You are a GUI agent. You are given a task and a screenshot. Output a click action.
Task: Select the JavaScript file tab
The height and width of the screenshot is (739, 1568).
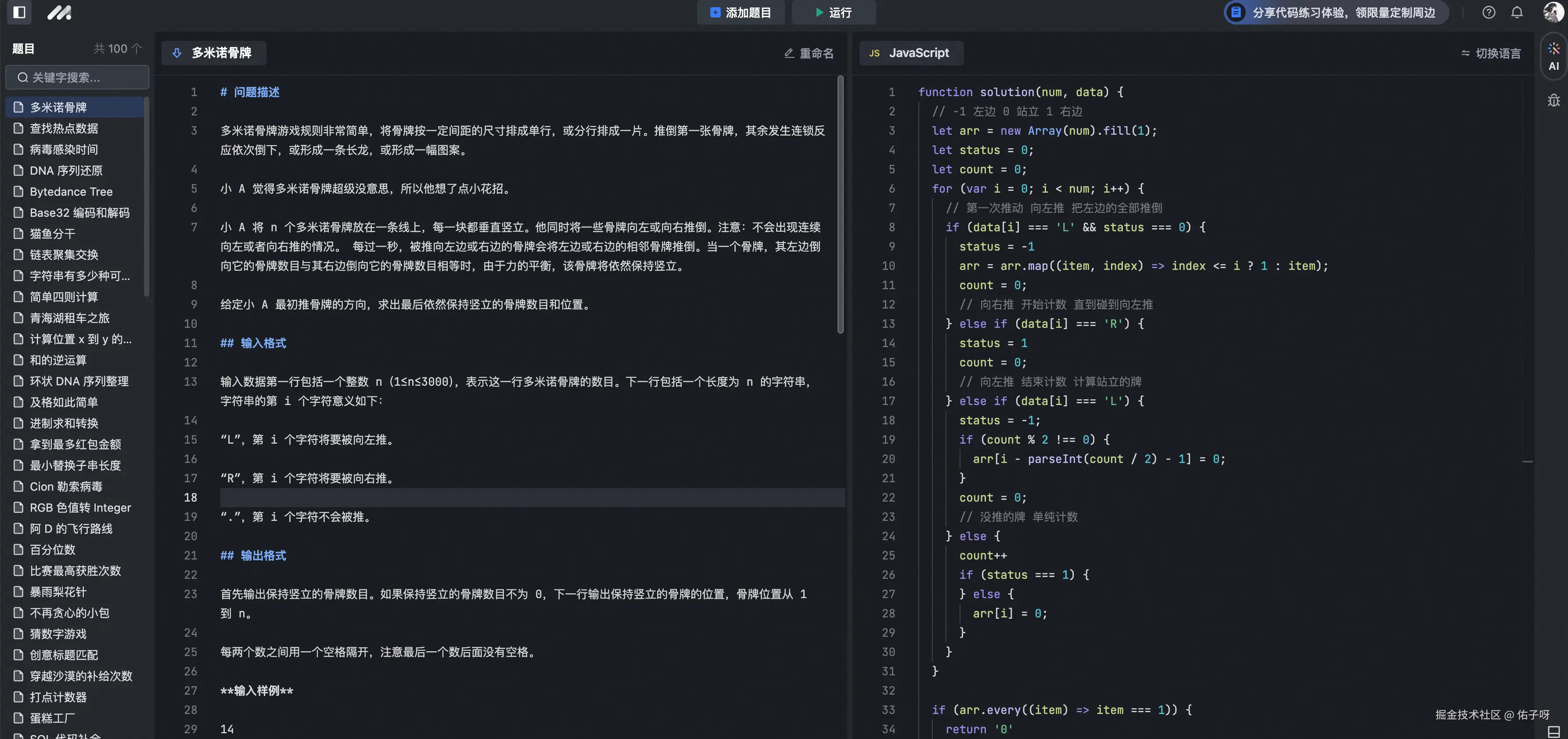click(x=910, y=53)
